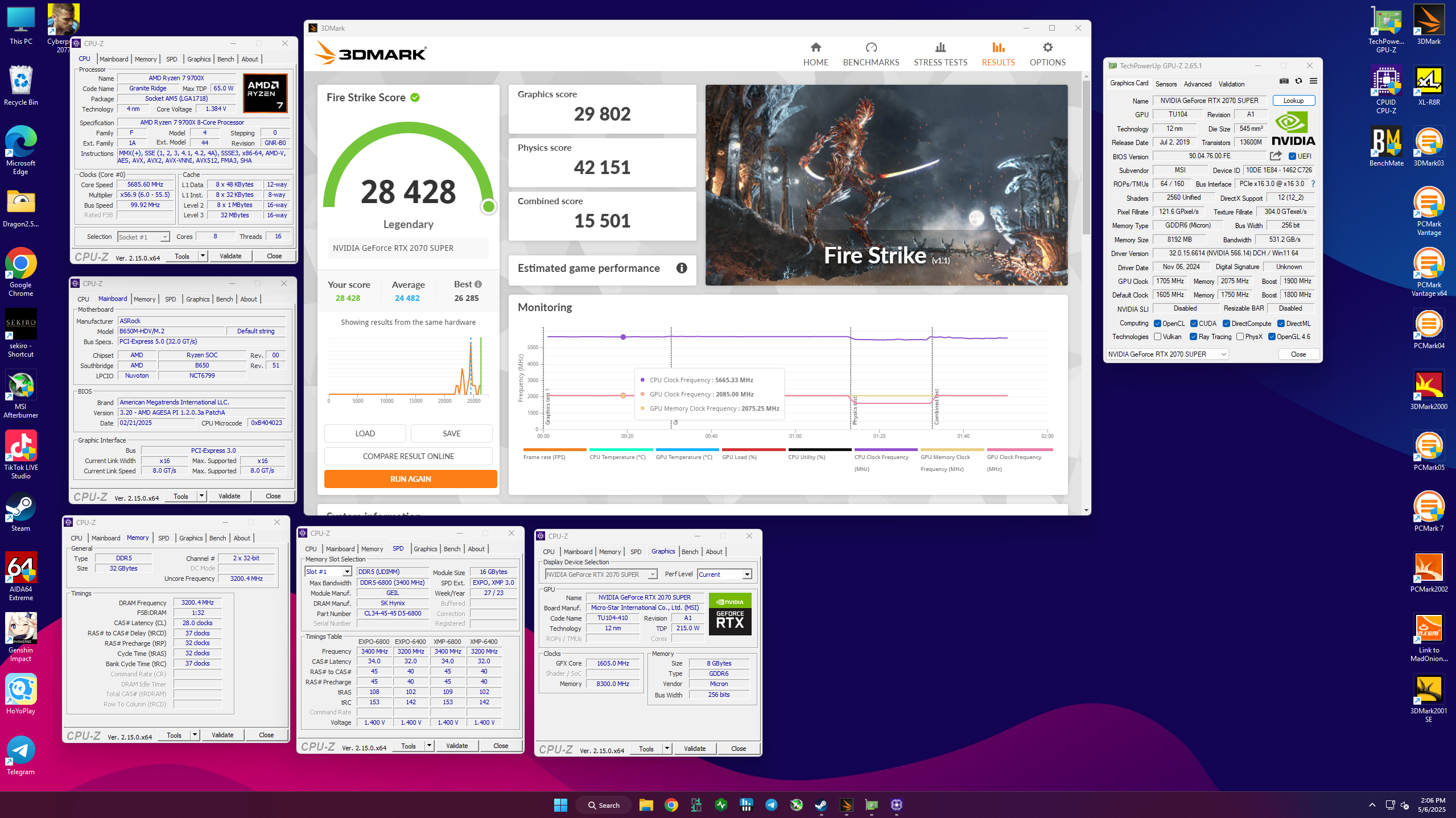This screenshot has width=1456, height=818.
Task: Toggle the PhysX checkbox in GPU-Z
Action: pos(1240,337)
